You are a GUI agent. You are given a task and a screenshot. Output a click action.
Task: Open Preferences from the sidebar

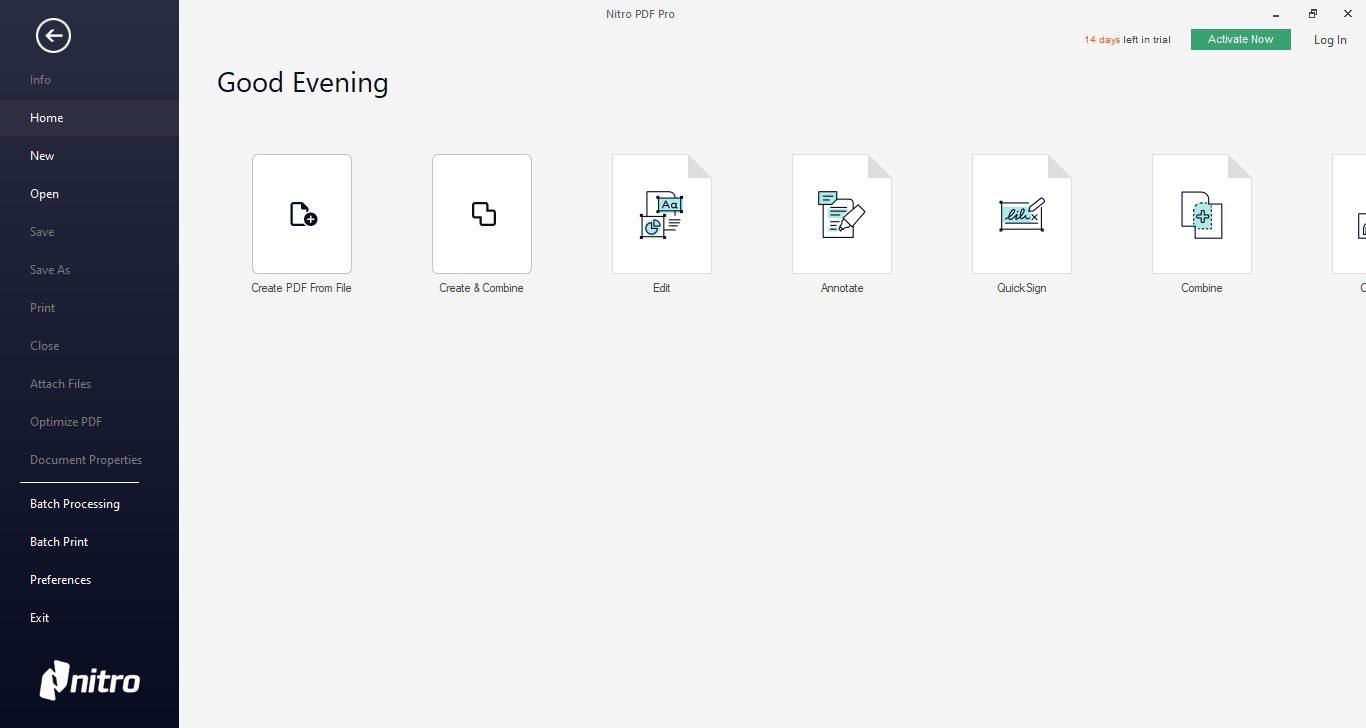[89, 580]
